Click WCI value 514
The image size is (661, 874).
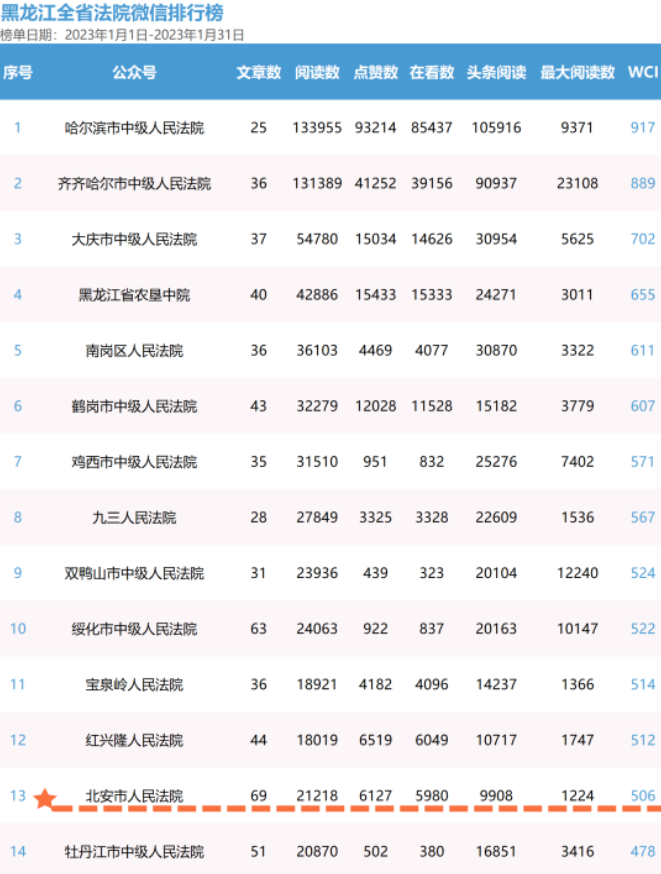pyautogui.click(x=643, y=684)
